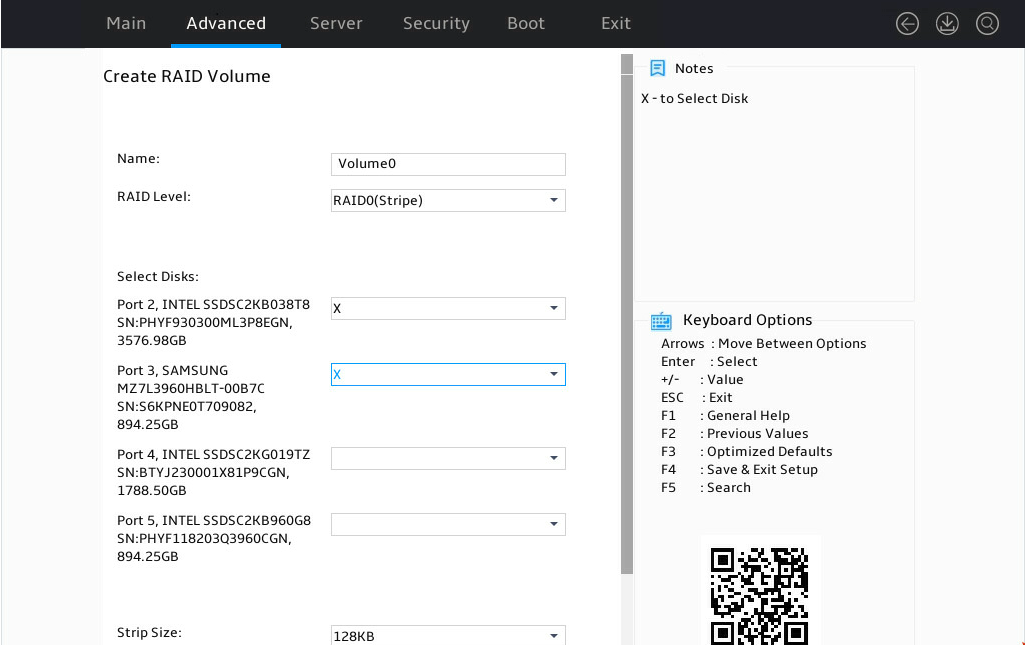1026x648 pixels.
Task: Click the 'Enter : Select' line
Action: click(x=709, y=362)
